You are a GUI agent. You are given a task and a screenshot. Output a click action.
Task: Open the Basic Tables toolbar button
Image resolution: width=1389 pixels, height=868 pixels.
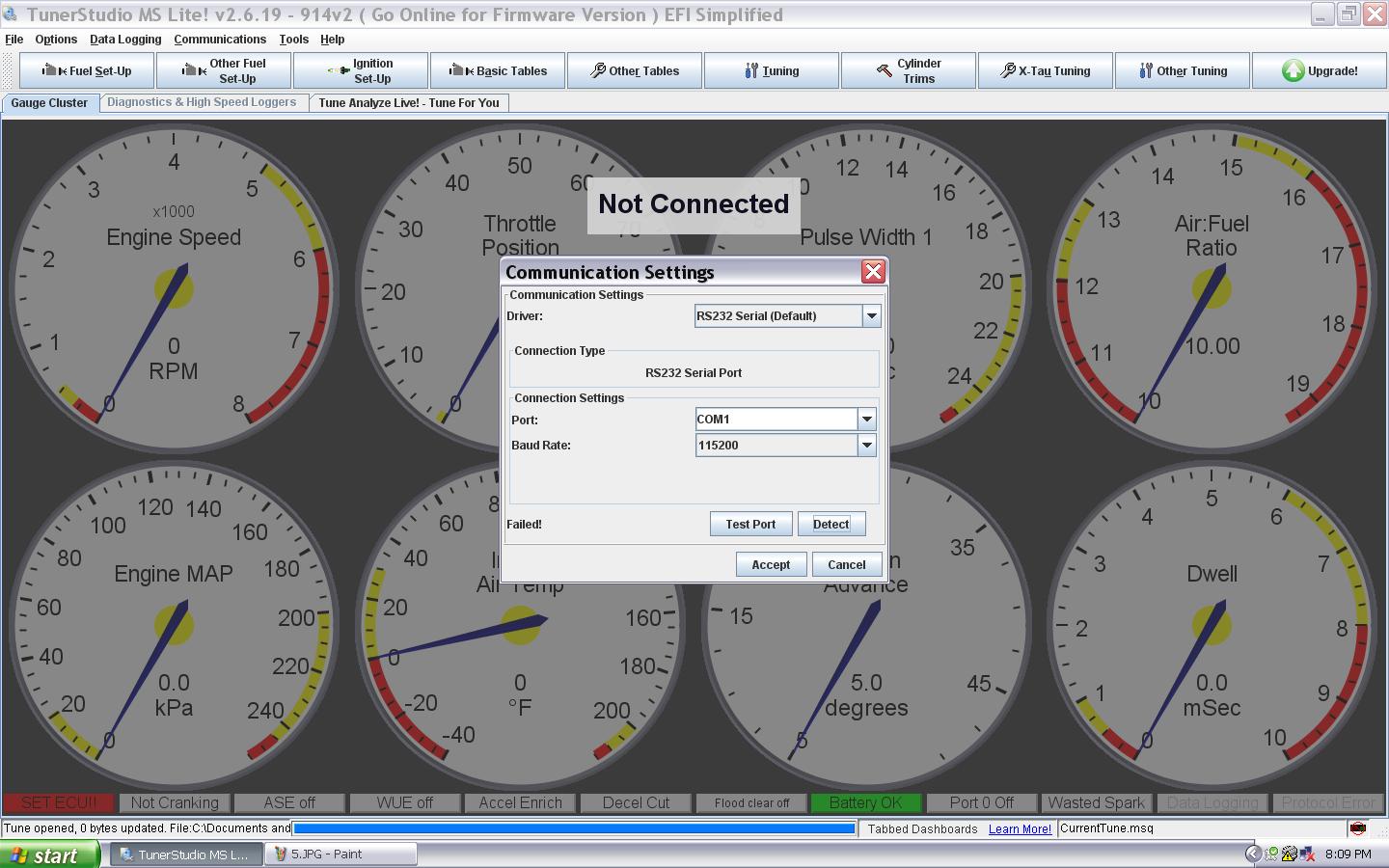click(498, 70)
